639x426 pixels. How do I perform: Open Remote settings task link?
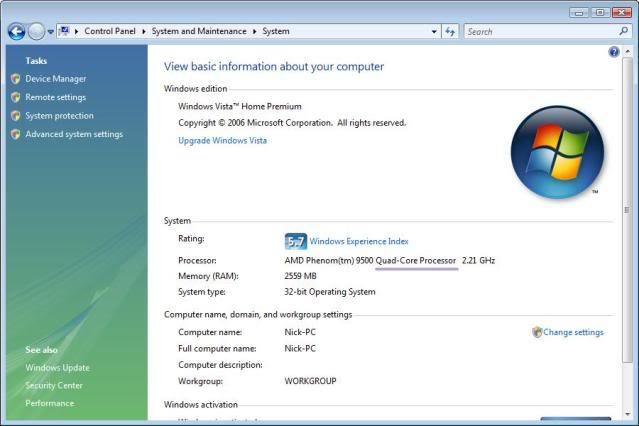[x=55, y=97]
